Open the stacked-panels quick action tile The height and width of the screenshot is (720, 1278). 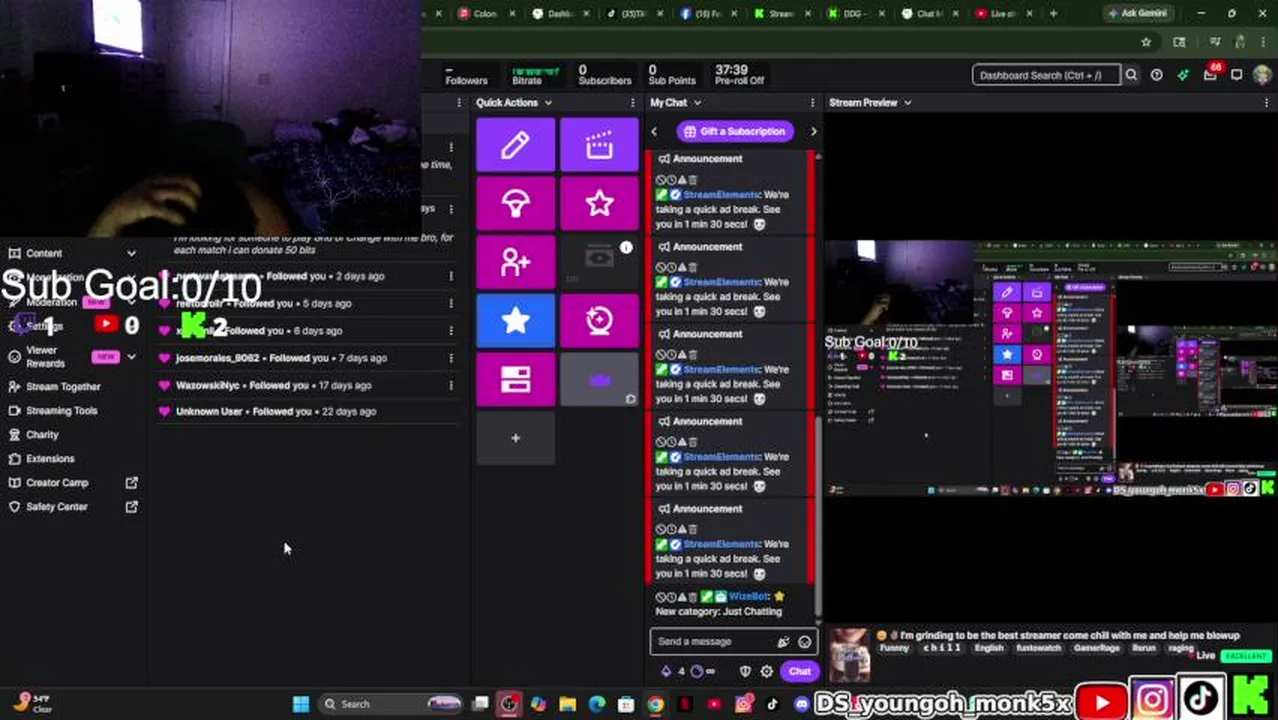(x=515, y=378)
